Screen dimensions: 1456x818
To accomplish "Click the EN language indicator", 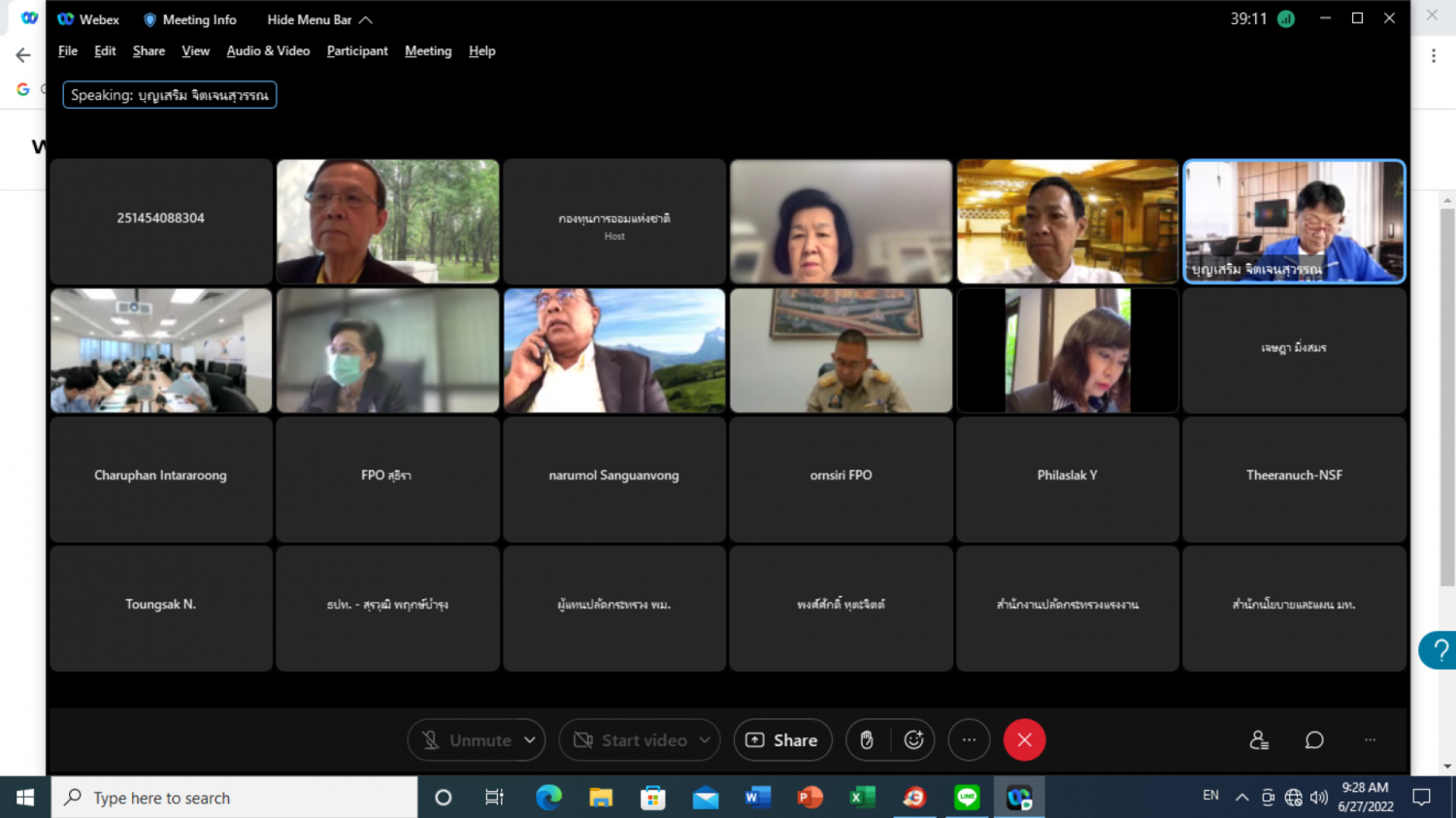I will [1210, 796].
